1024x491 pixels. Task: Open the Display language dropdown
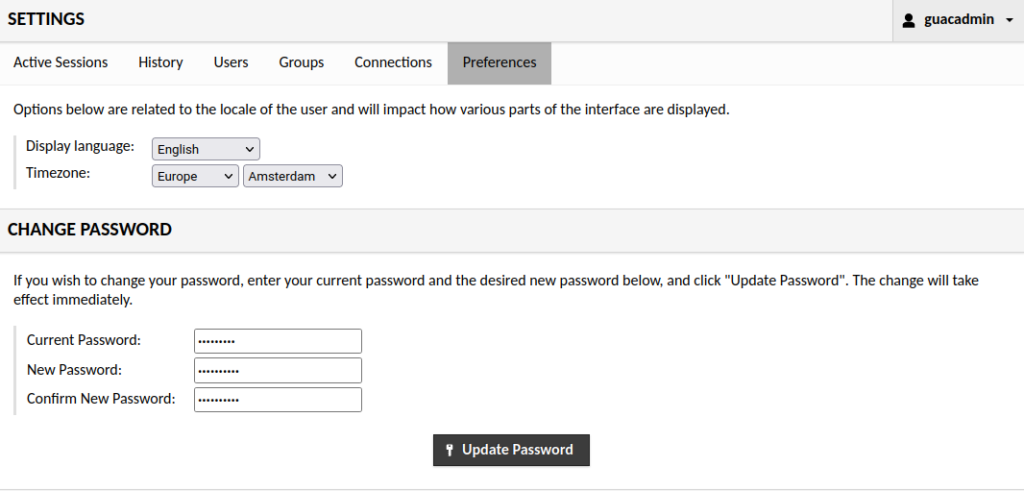pos(206,149)
